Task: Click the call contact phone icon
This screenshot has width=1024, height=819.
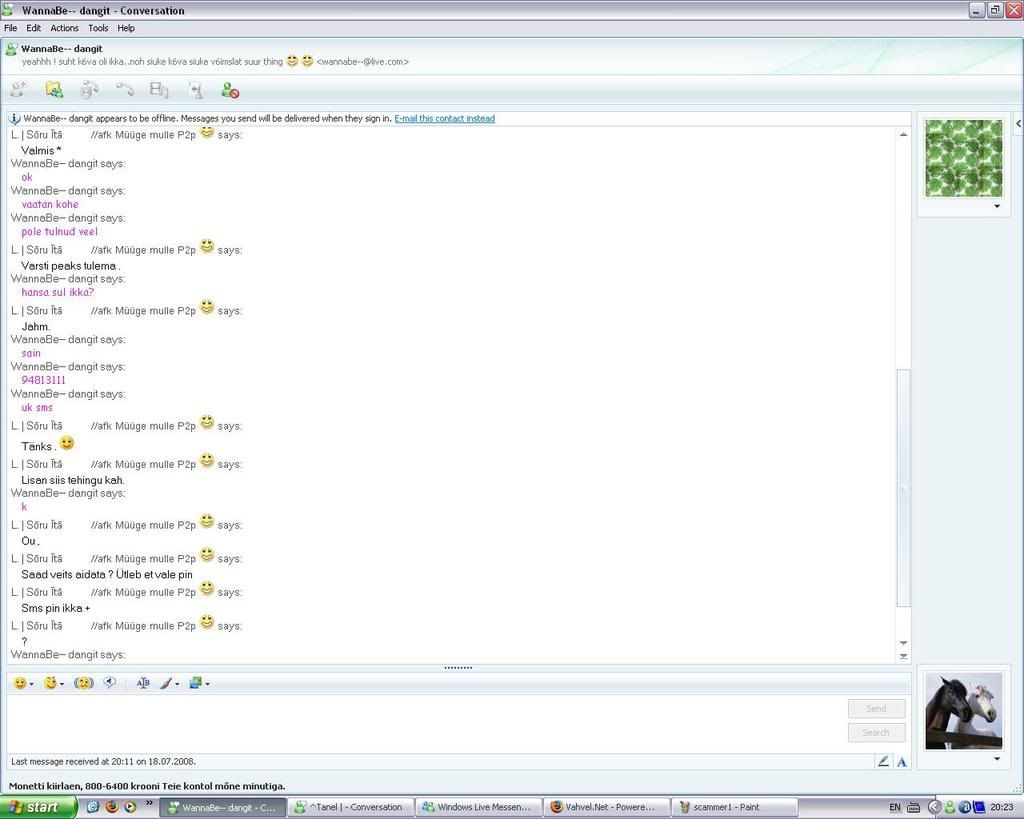Action: [x=125, y=90]
